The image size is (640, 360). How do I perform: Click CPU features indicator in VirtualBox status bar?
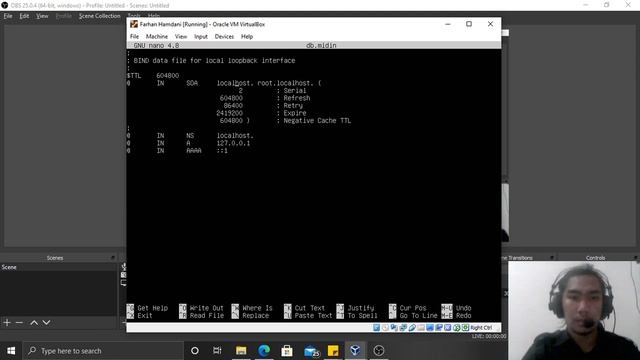448,327
